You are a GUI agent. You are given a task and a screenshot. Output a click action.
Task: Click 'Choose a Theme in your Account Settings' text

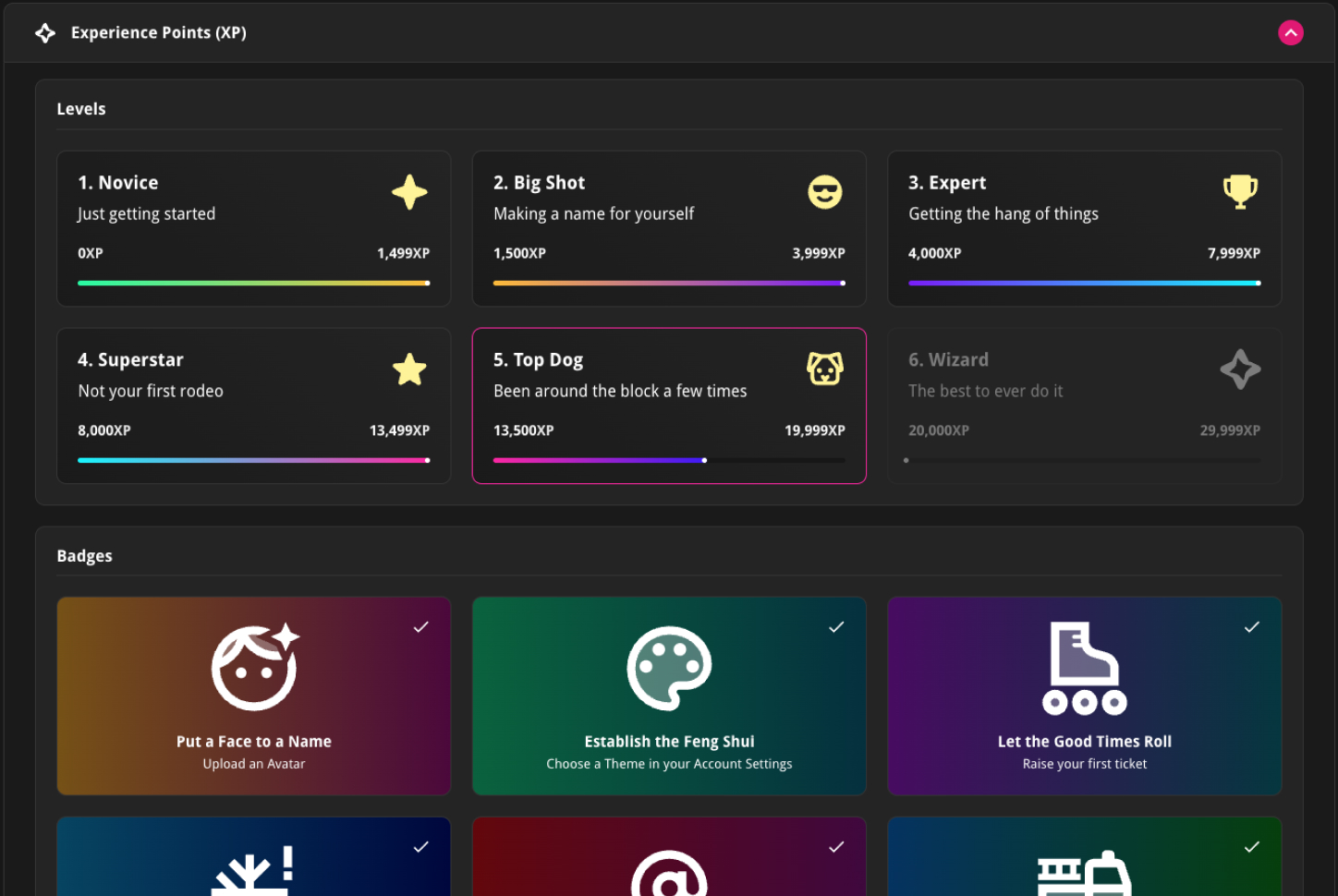pyautogui.click(x=669, y=764)
